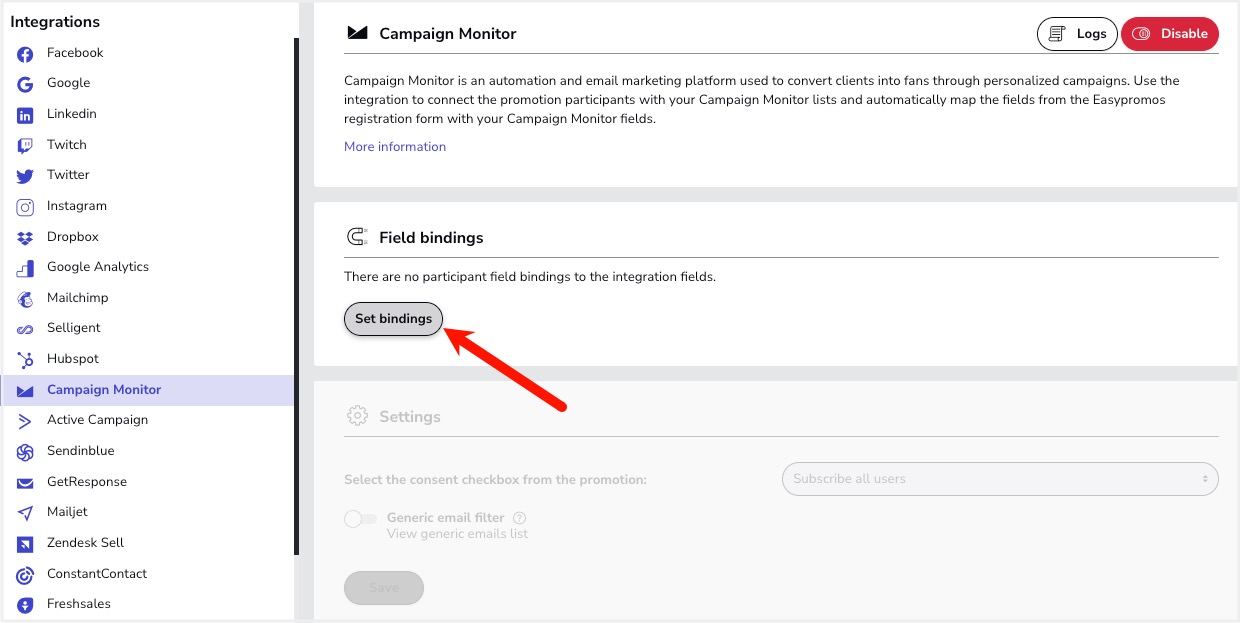Select the Campaign Monitor menu item
The image size is (1240, 623).
coord(148,390)
